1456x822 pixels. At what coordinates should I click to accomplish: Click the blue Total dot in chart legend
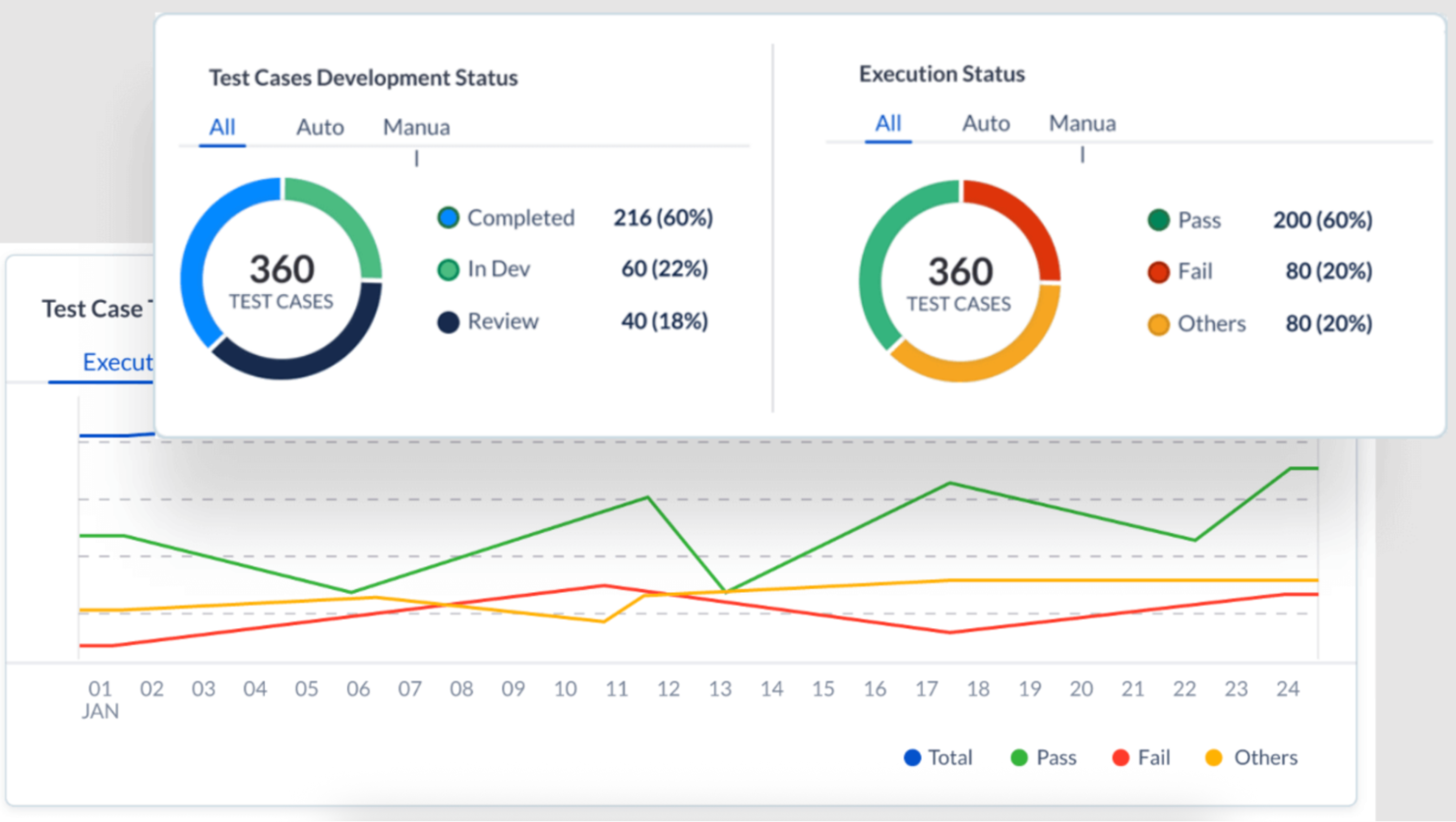pos(911,757)
